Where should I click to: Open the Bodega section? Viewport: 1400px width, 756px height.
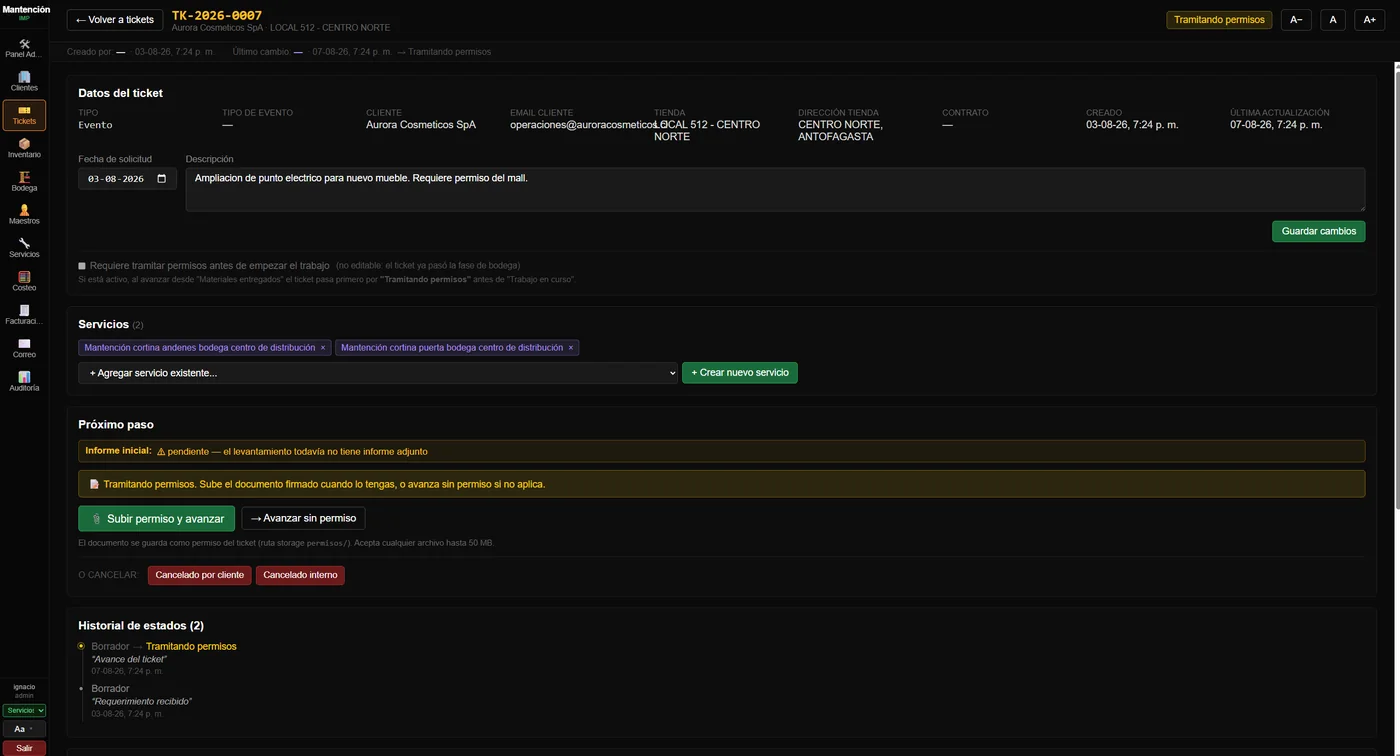coord(24,181)
